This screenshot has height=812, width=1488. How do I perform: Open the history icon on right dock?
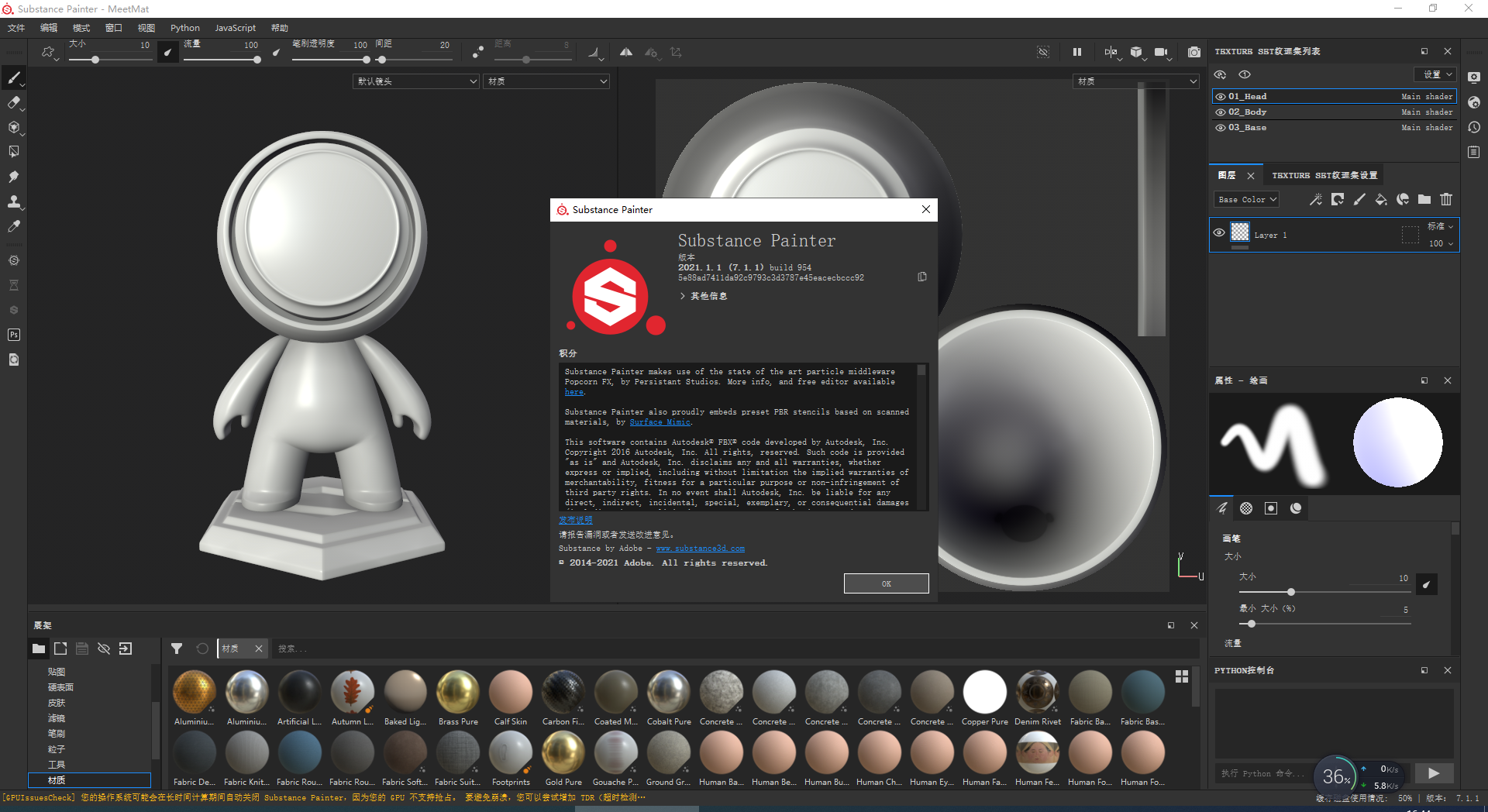[x=1474, y=127]
